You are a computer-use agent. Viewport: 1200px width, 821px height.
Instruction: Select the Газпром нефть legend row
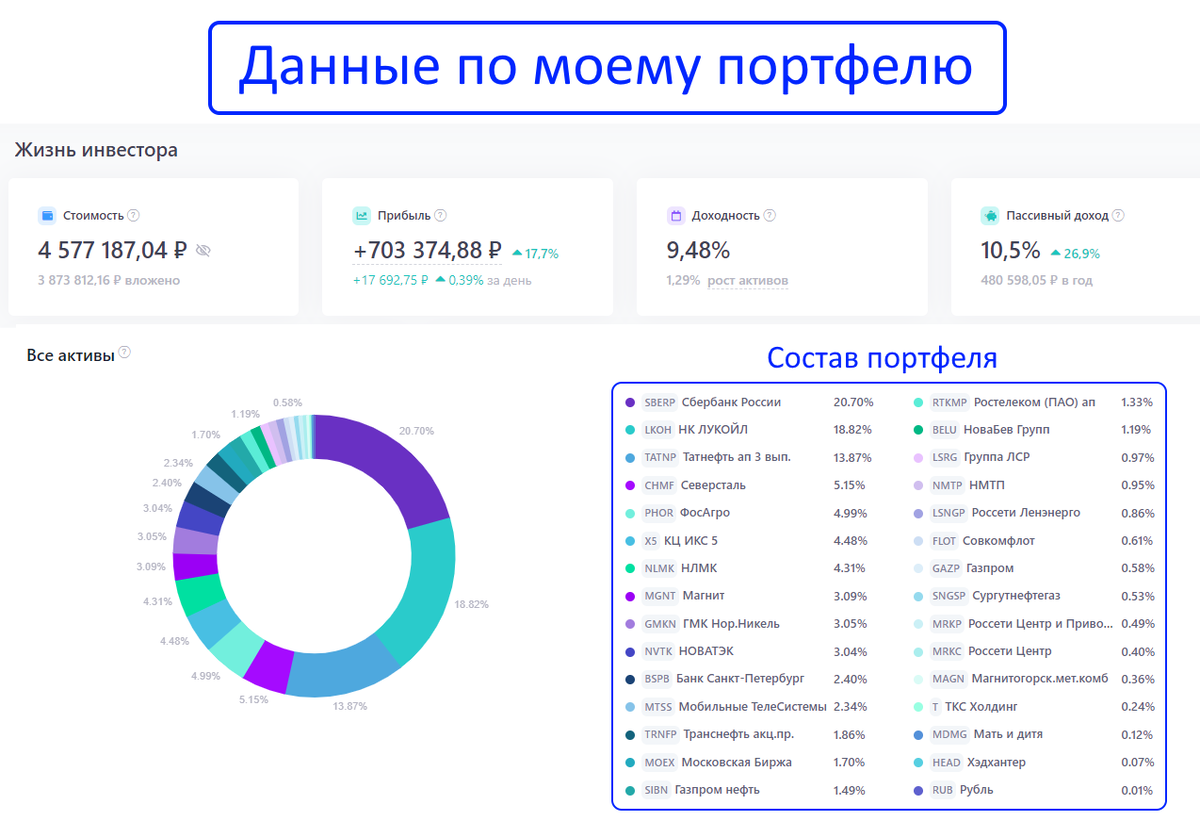(x=750, y=790)
